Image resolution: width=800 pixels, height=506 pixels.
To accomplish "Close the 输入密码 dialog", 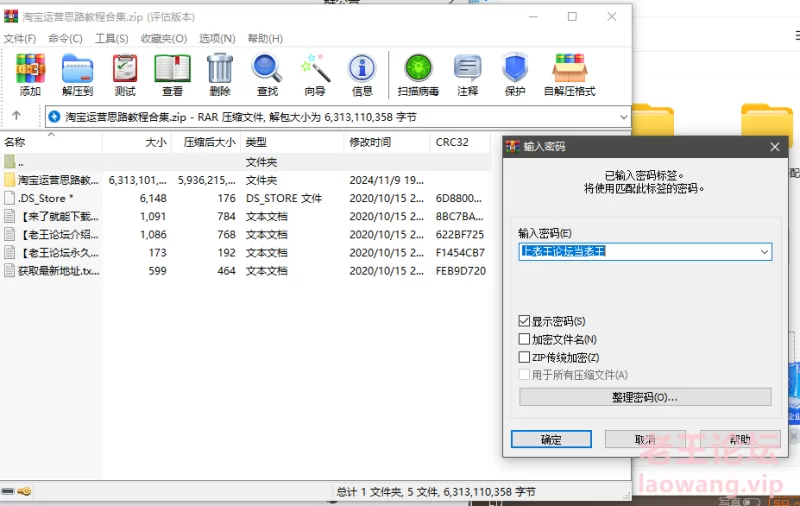I will click(774, 147).
